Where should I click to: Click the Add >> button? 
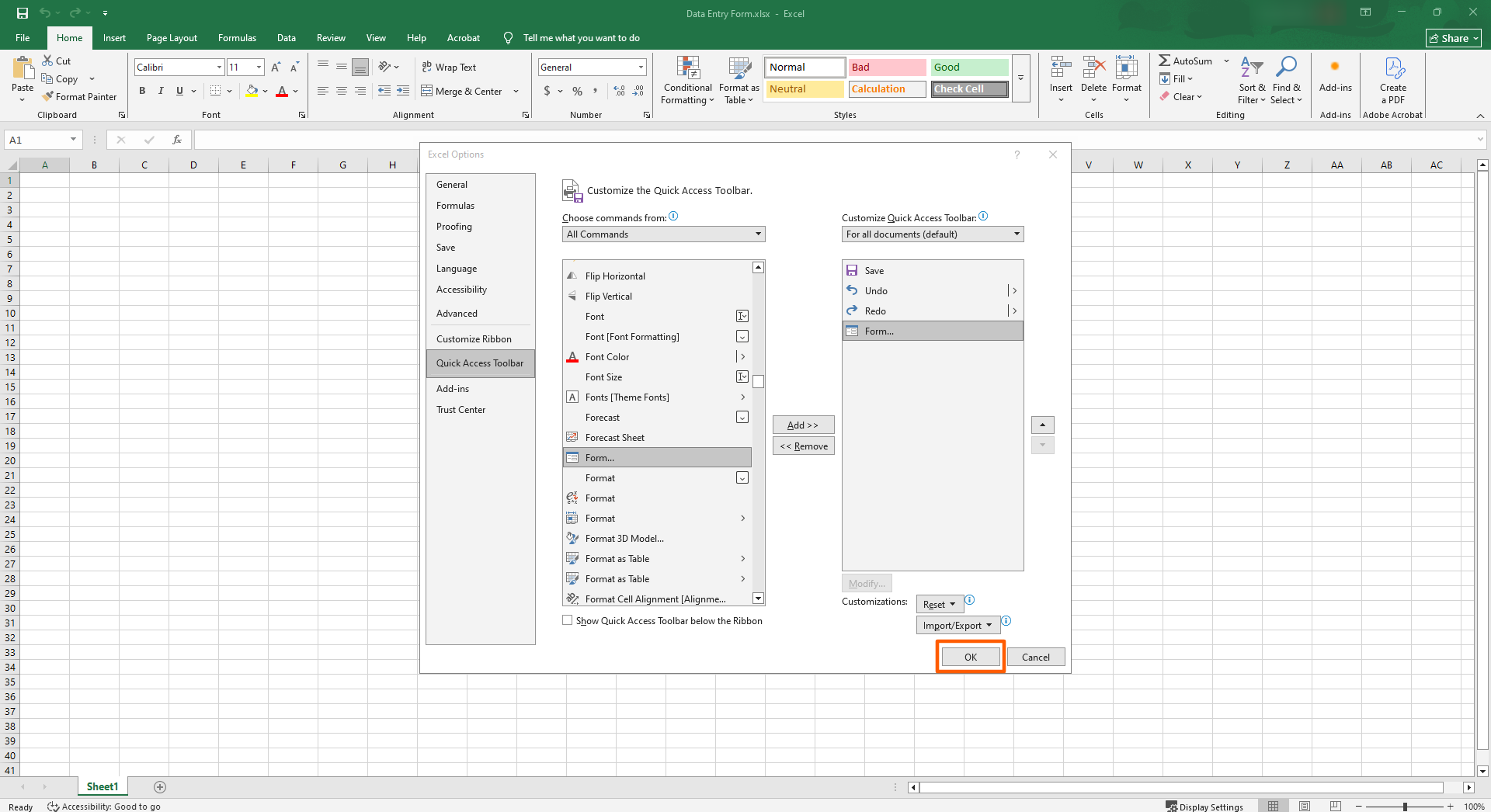tap(803, 425)
